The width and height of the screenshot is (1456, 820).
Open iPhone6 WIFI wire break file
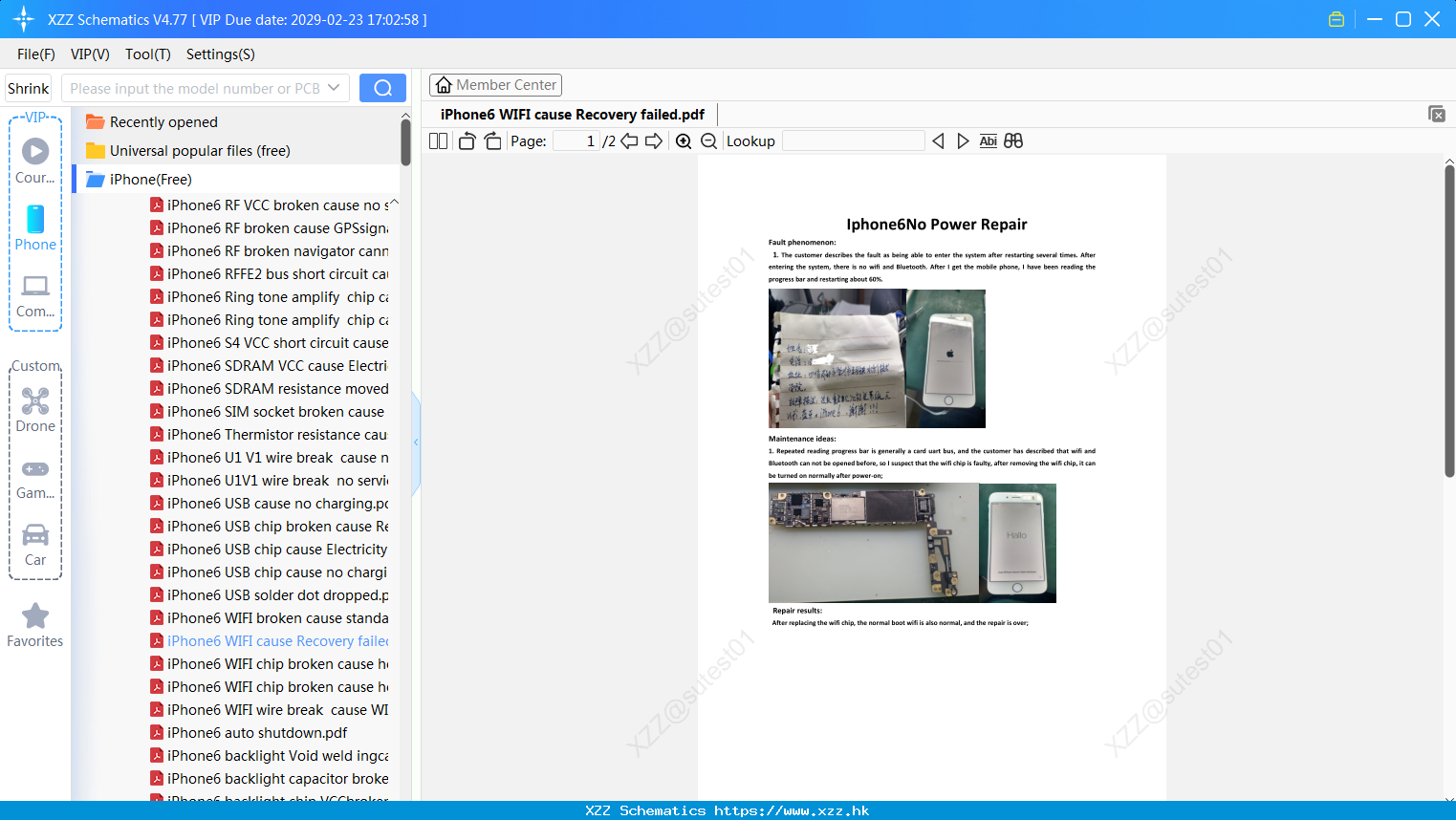(x=270, y=709)
